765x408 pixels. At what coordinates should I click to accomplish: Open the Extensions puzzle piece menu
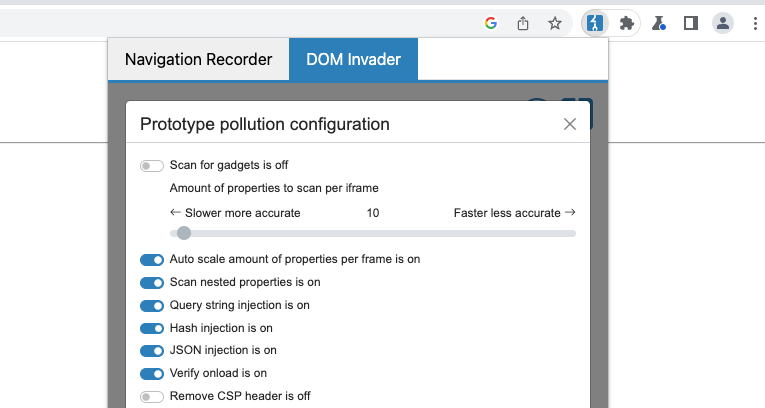(x=627, y=23)
